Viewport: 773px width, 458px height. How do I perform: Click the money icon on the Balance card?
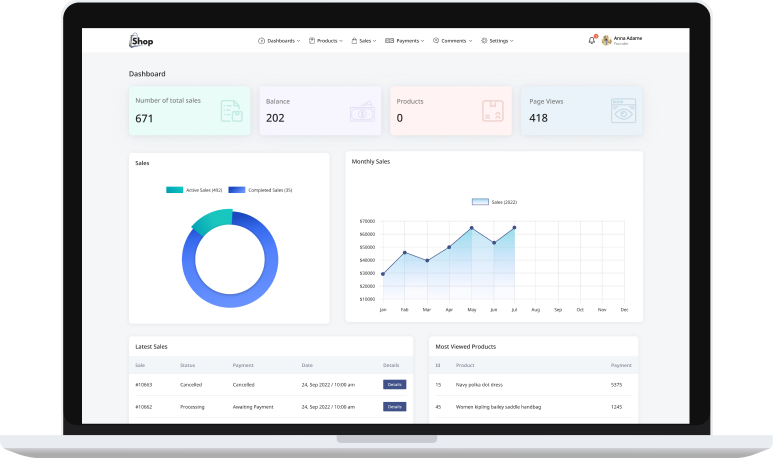pos(361,112)
